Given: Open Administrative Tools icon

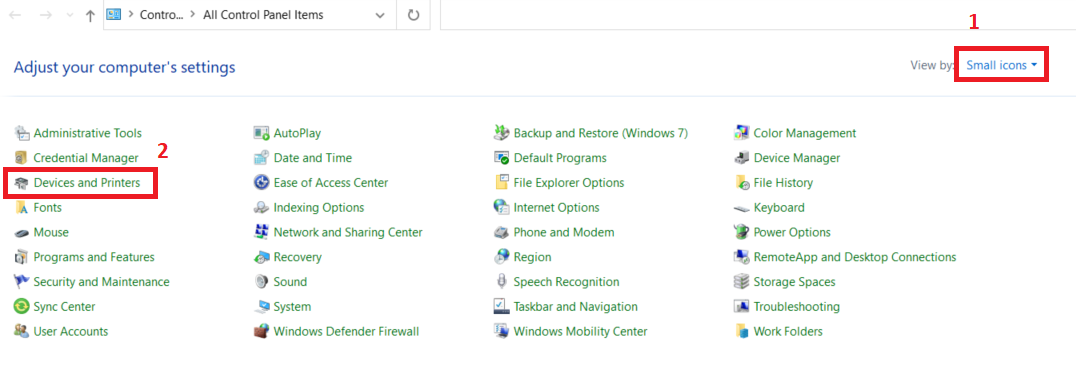Looking at the screenshot, I should point(22,133).
